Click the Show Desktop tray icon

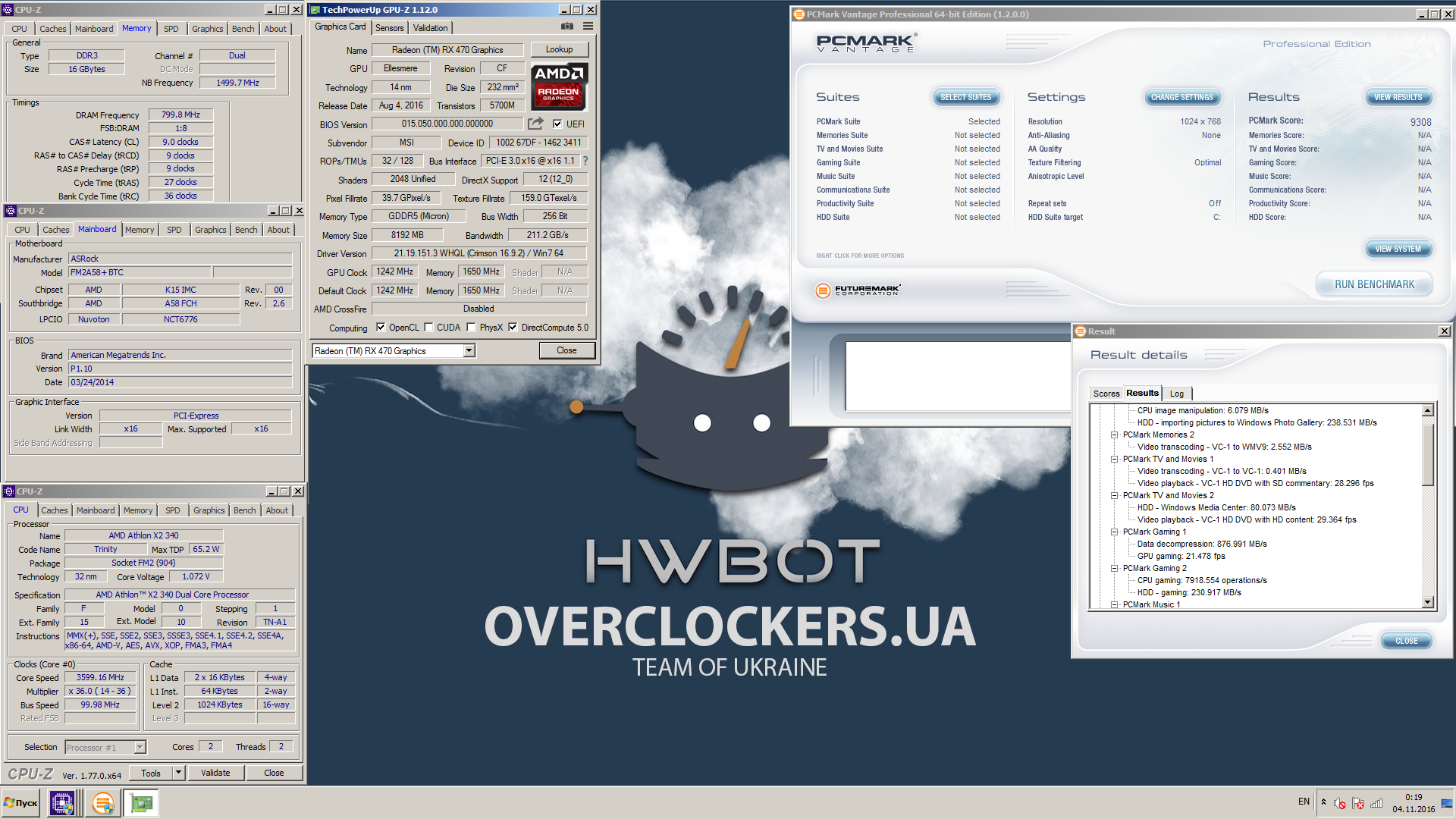pyautogui.click(x=1447, y=803)
